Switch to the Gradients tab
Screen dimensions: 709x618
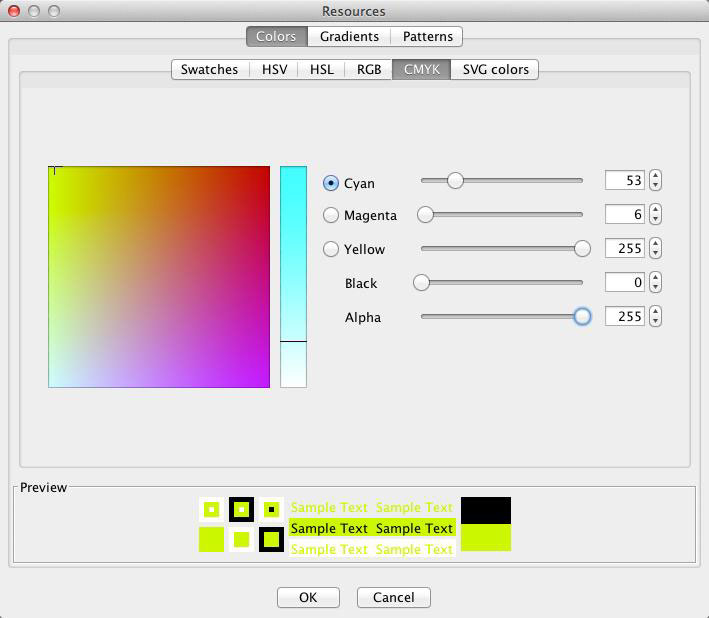(349, 36)
